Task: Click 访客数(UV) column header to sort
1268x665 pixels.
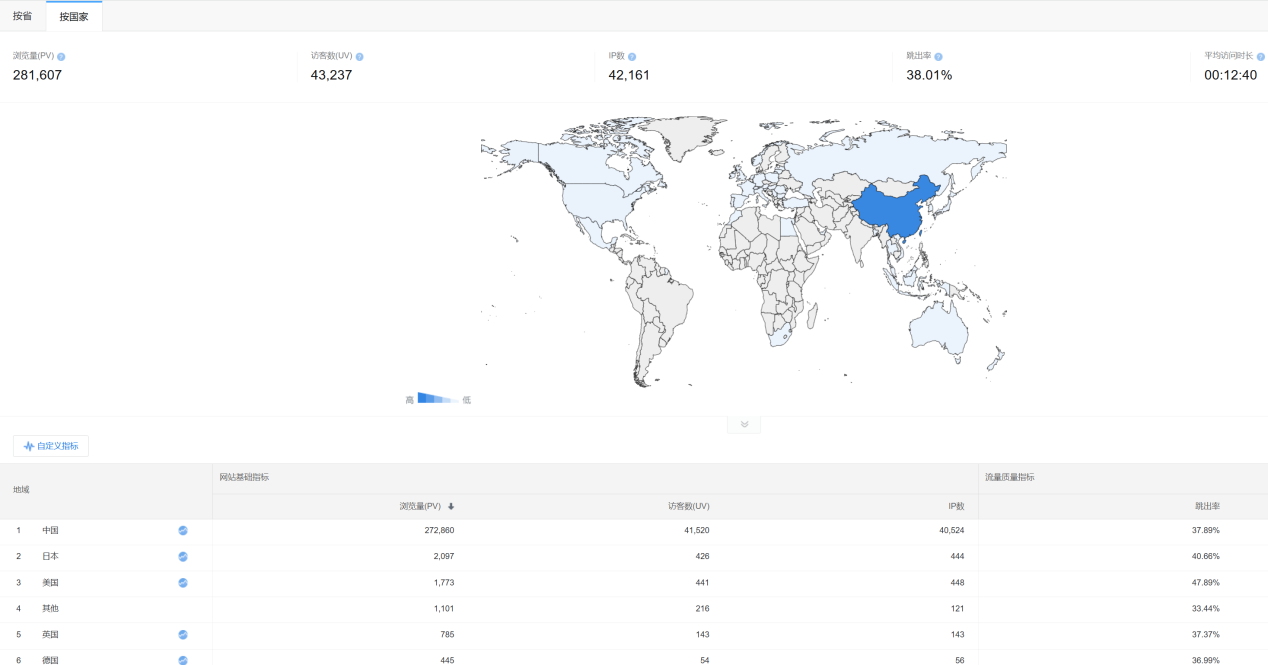Action: 688,507
